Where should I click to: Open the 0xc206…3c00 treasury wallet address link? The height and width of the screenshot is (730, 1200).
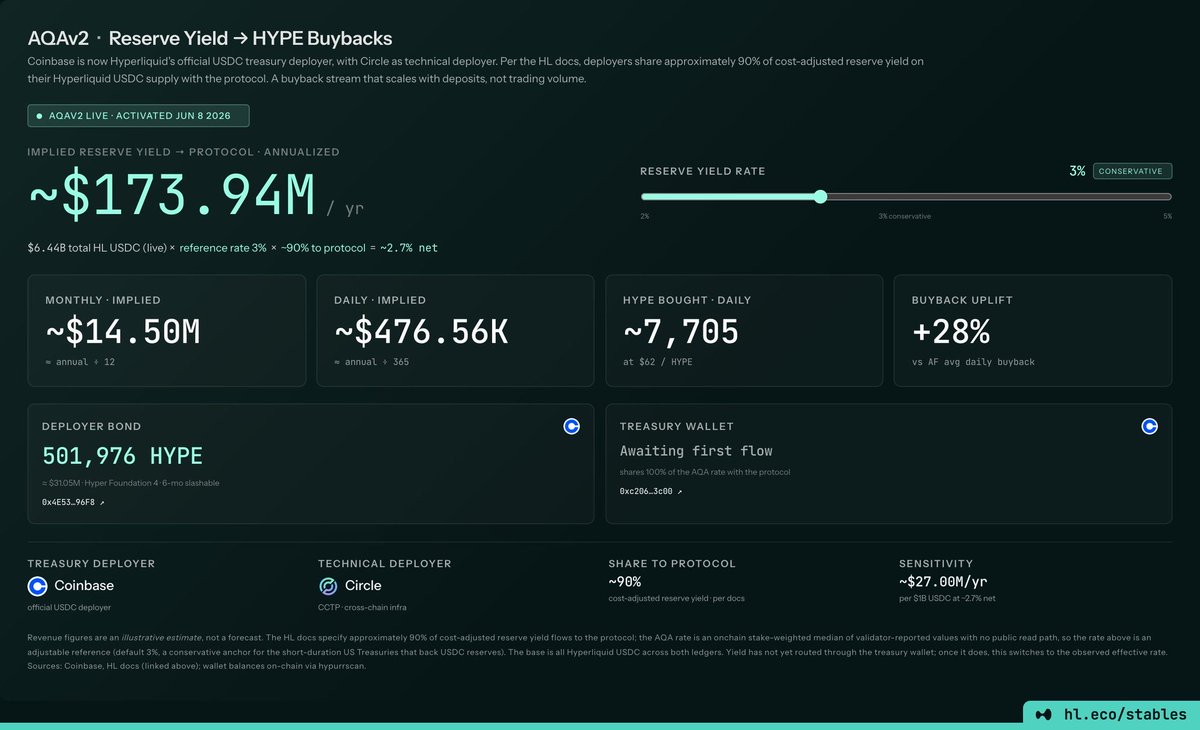point(651,491)
